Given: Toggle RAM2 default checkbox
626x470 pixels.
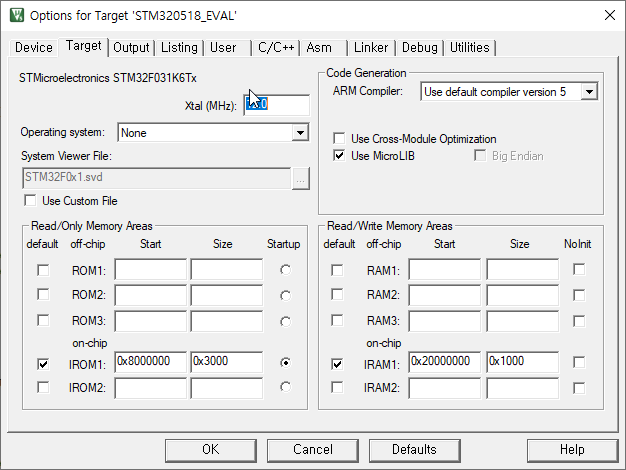Looking at the screenshot, I should tap(337, 294).
